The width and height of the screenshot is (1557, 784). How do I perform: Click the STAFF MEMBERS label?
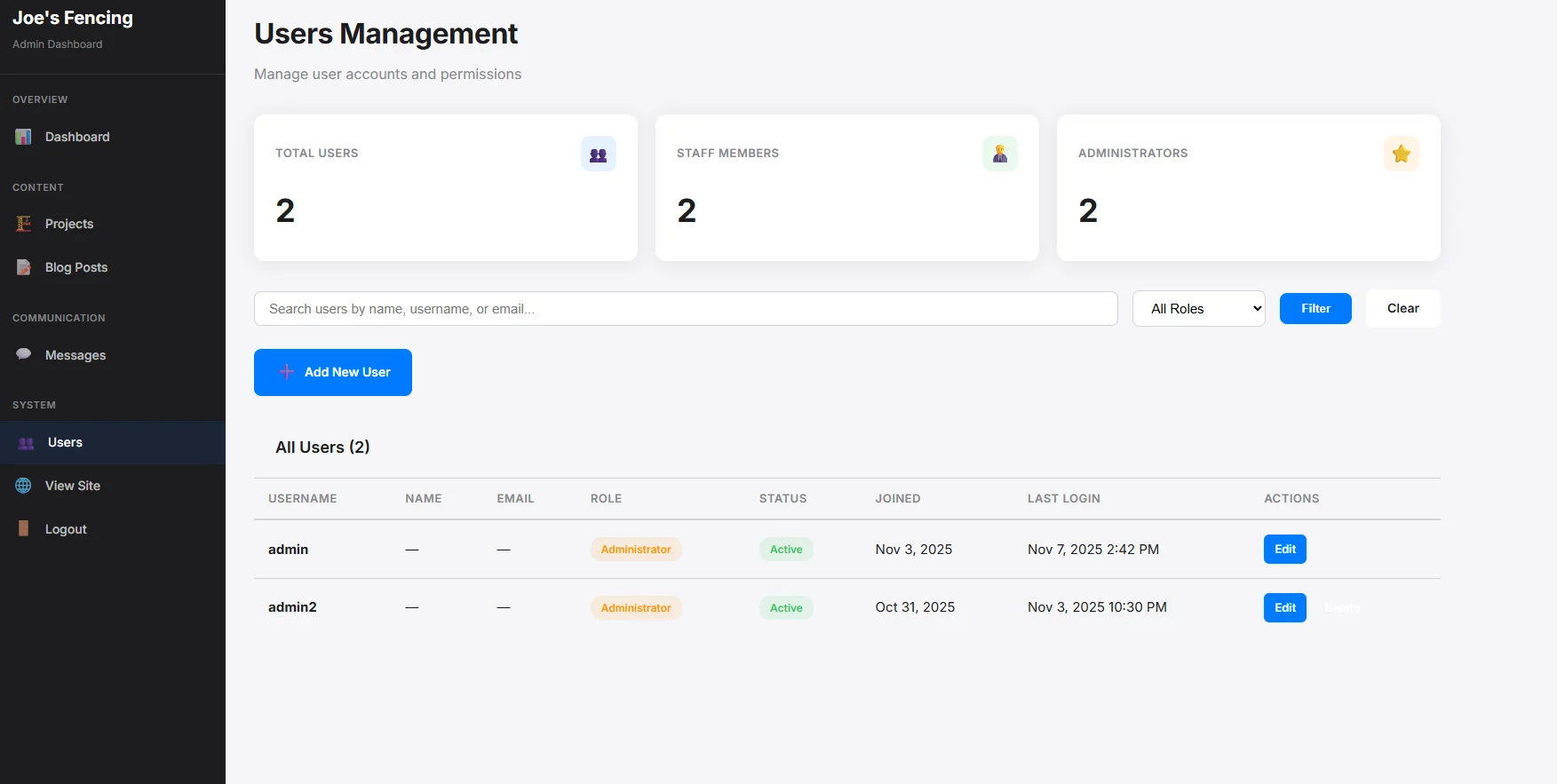728,154
